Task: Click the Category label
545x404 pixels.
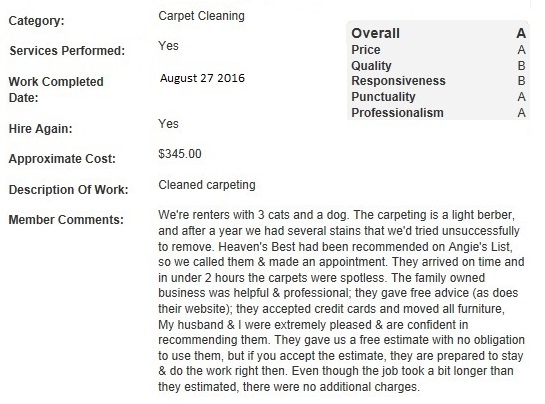Action: pyautogui.click(x=36, y=21)
